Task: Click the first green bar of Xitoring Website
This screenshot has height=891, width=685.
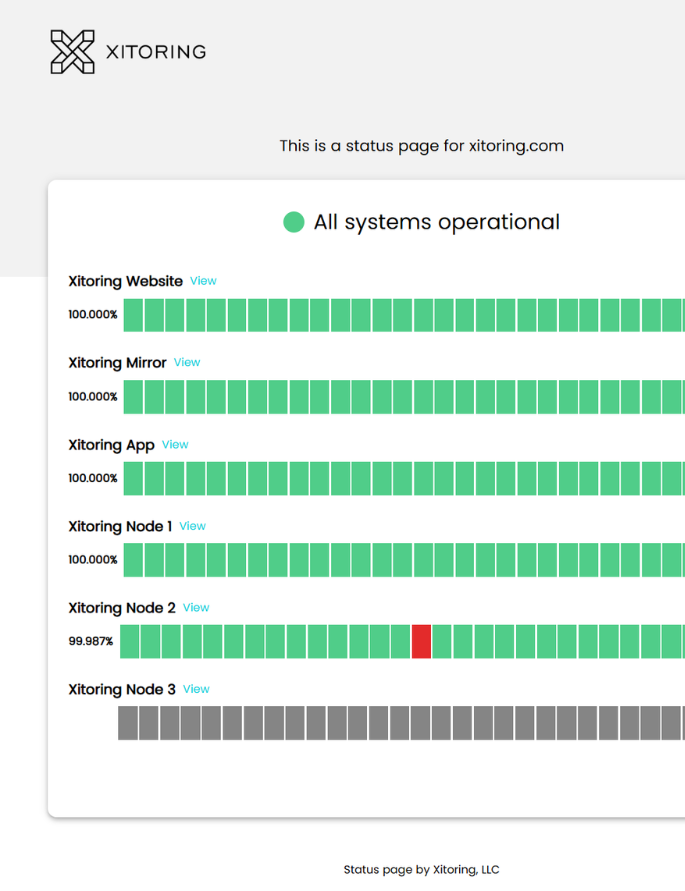Action: (x=133, y=315)
